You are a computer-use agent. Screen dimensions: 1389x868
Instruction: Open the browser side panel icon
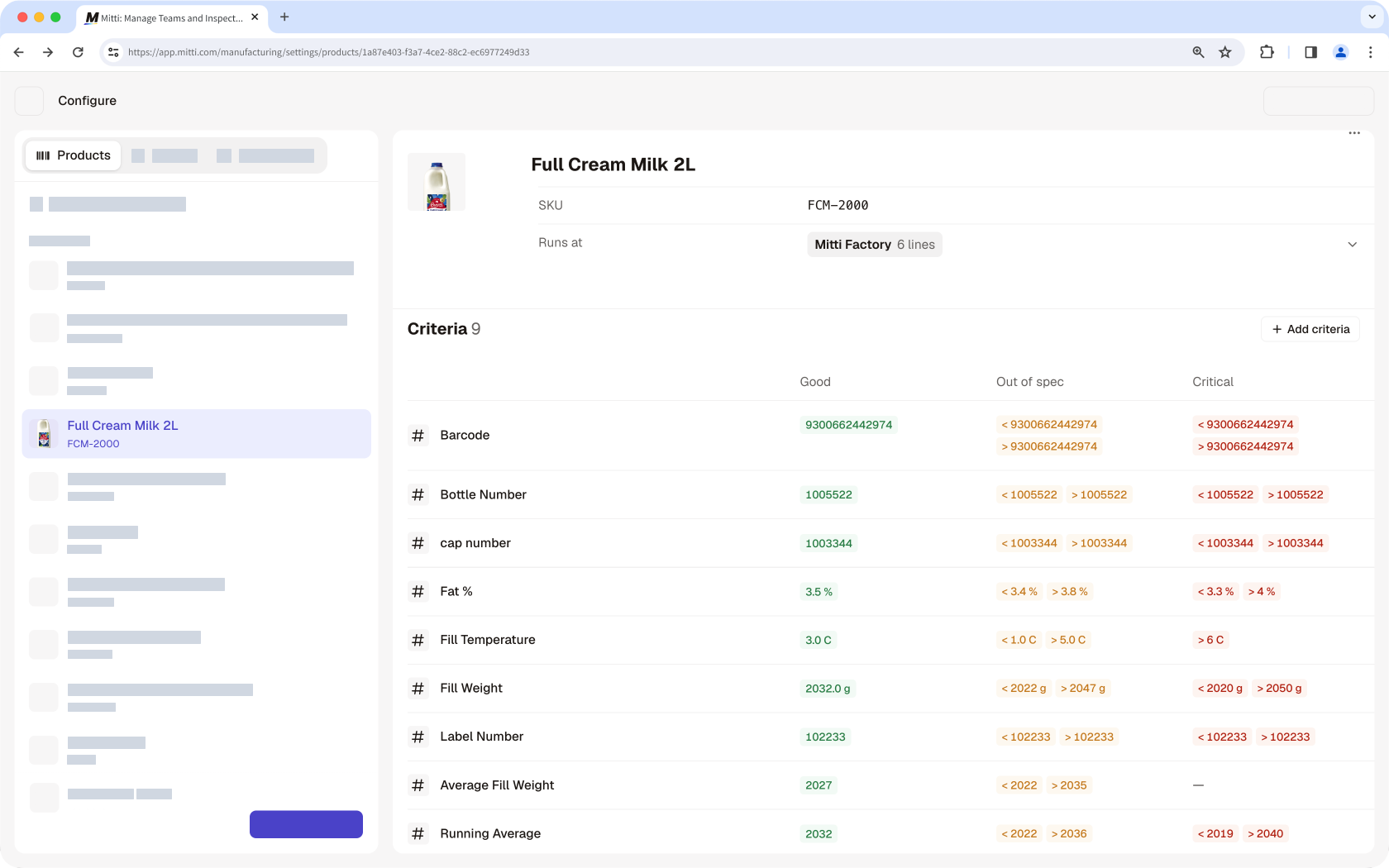click(x=1310, y=52)
